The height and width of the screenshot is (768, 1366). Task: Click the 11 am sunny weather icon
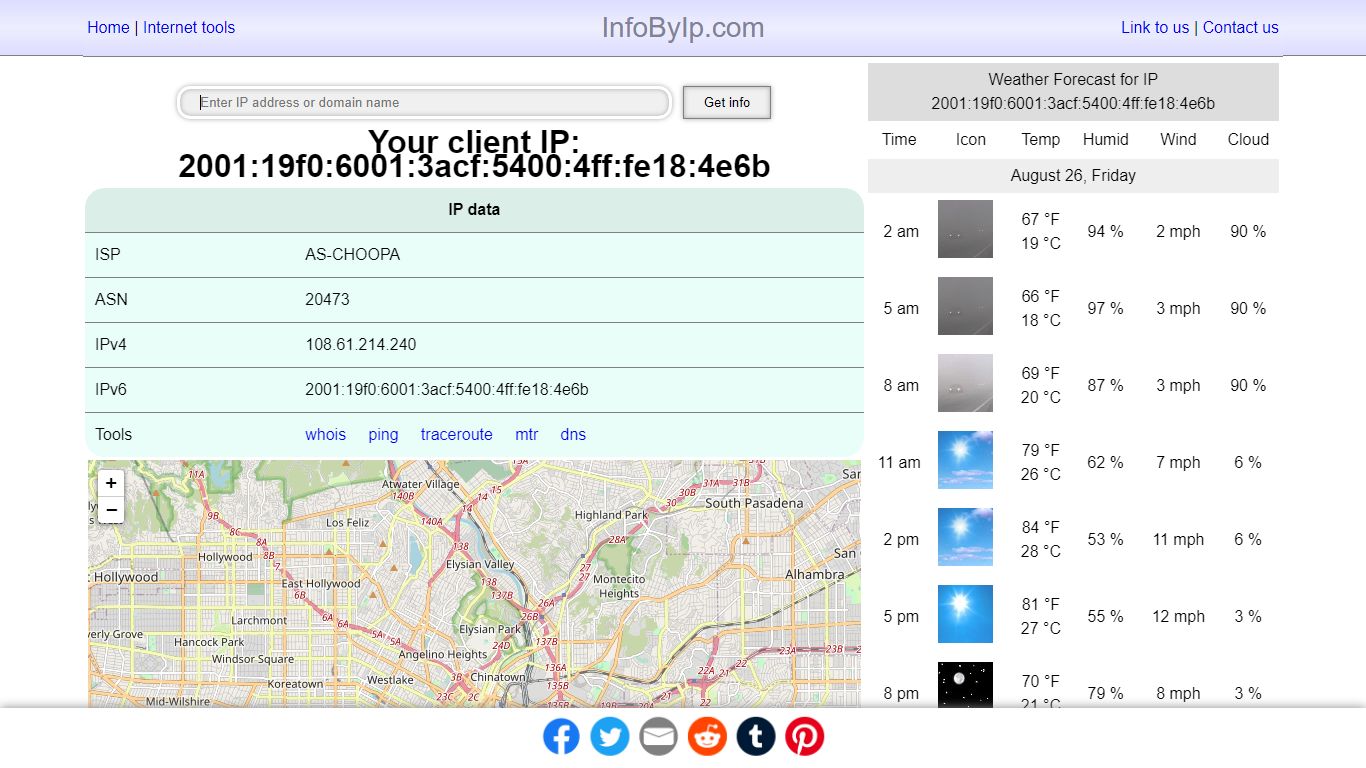965,460
